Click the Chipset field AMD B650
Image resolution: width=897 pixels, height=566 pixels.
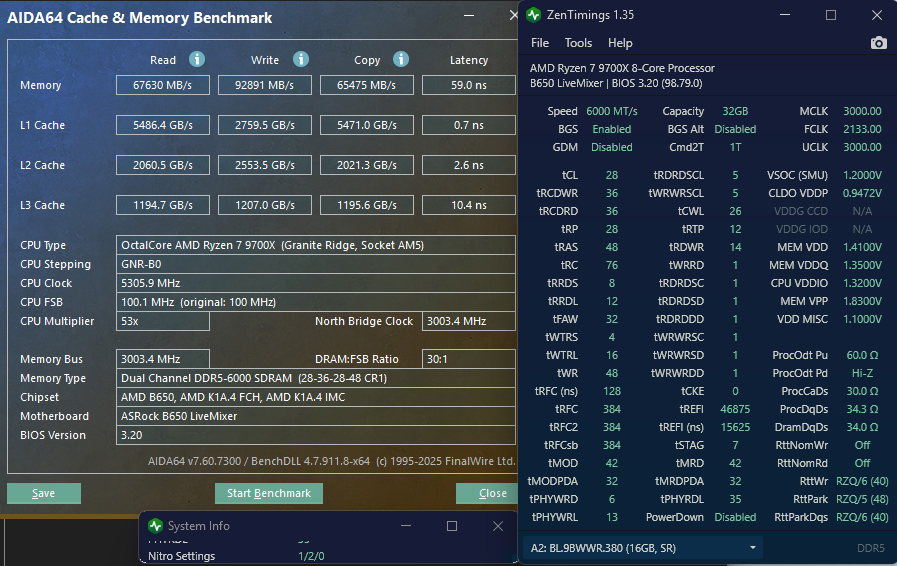coord(316,397)
